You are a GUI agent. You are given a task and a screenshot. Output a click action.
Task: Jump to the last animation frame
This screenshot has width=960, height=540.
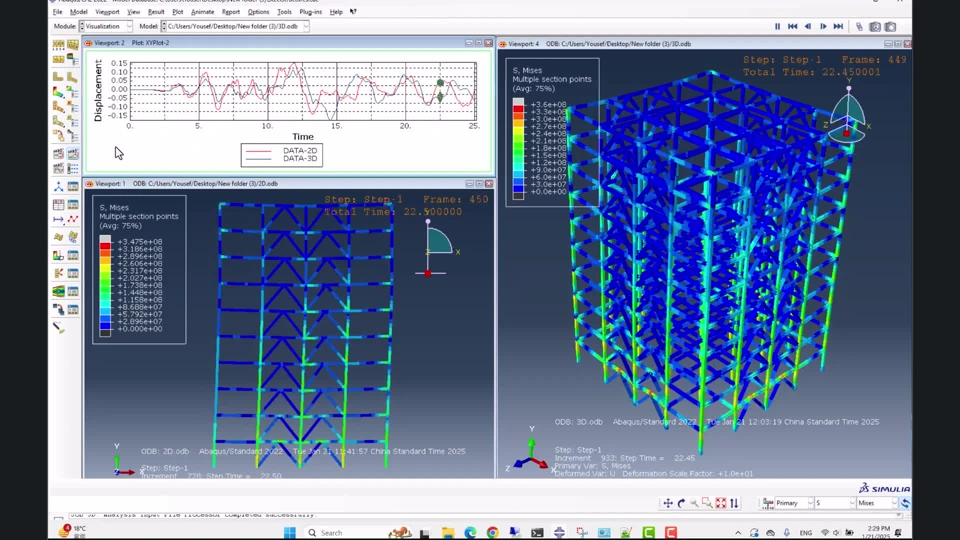click(838, 26)
